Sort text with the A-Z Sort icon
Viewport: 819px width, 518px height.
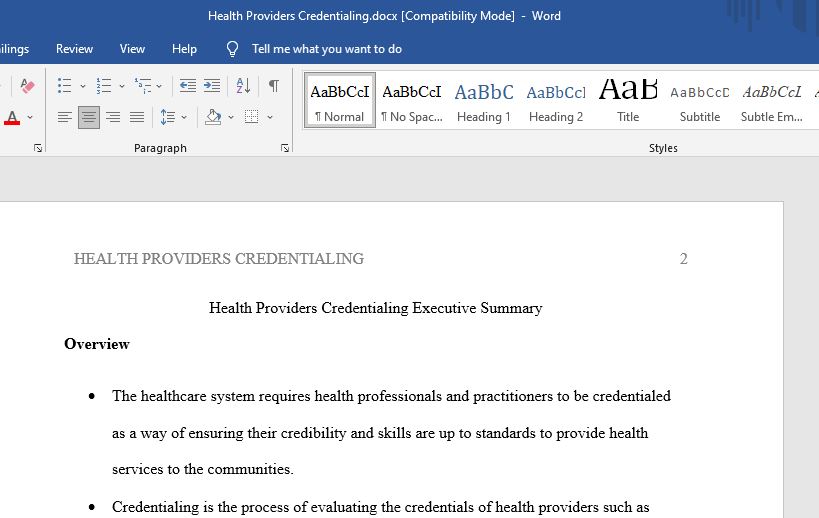pyautogui.click(x=243, y=86)
